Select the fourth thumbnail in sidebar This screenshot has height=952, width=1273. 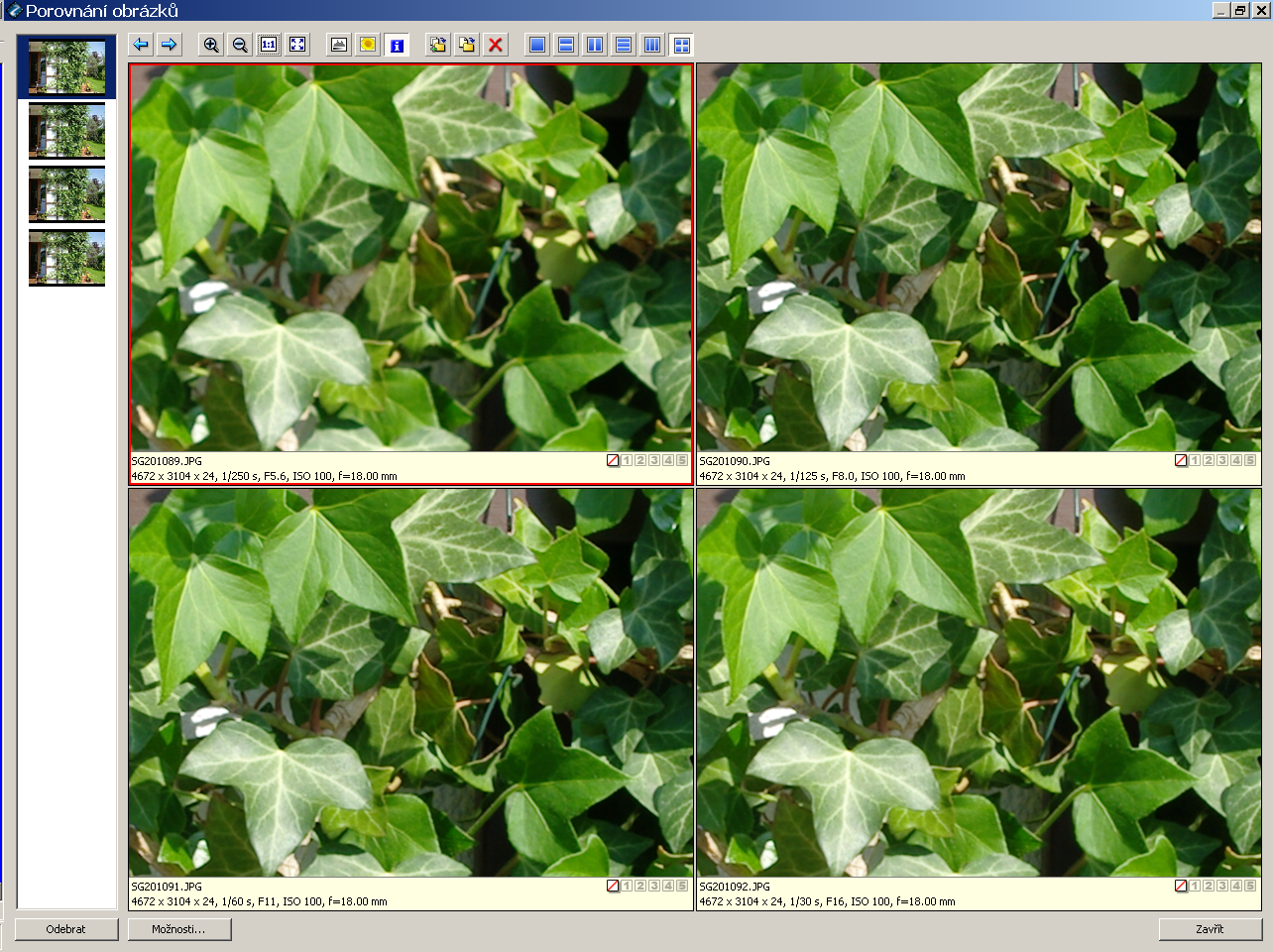pos(66,257)
